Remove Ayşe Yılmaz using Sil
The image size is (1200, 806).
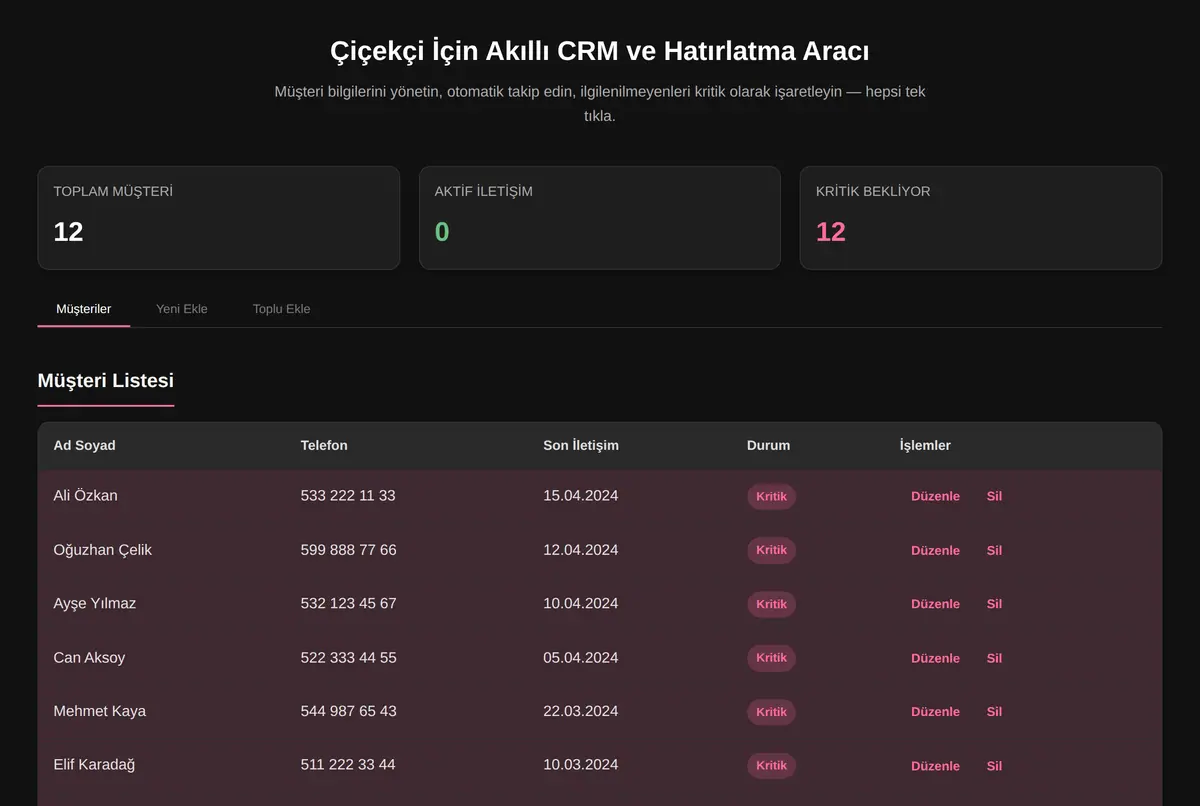coord(994,604)
